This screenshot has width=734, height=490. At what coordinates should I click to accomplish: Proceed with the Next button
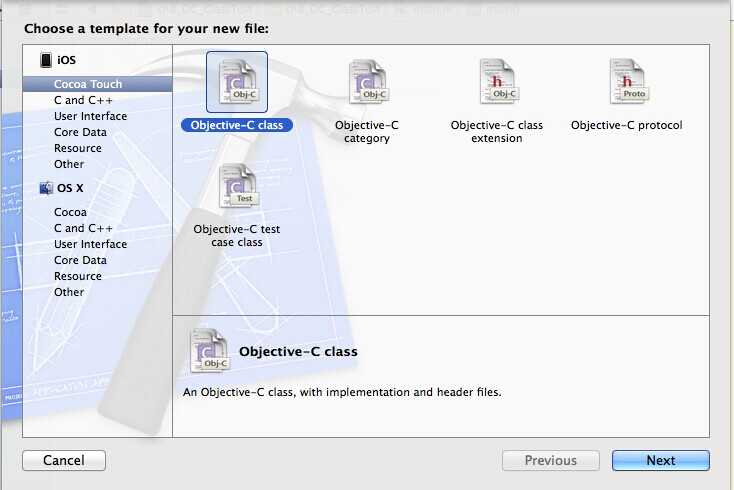pyautogui.click(x=661, y=461)
